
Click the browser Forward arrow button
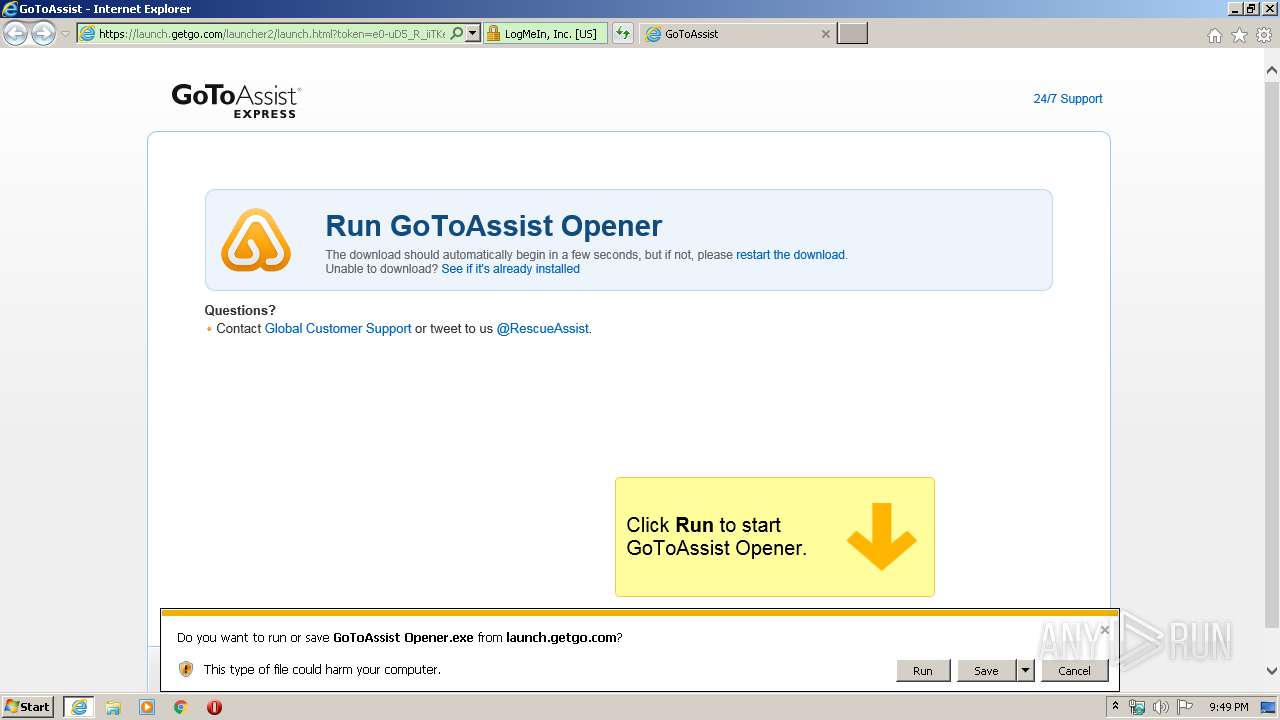[43, 33]
